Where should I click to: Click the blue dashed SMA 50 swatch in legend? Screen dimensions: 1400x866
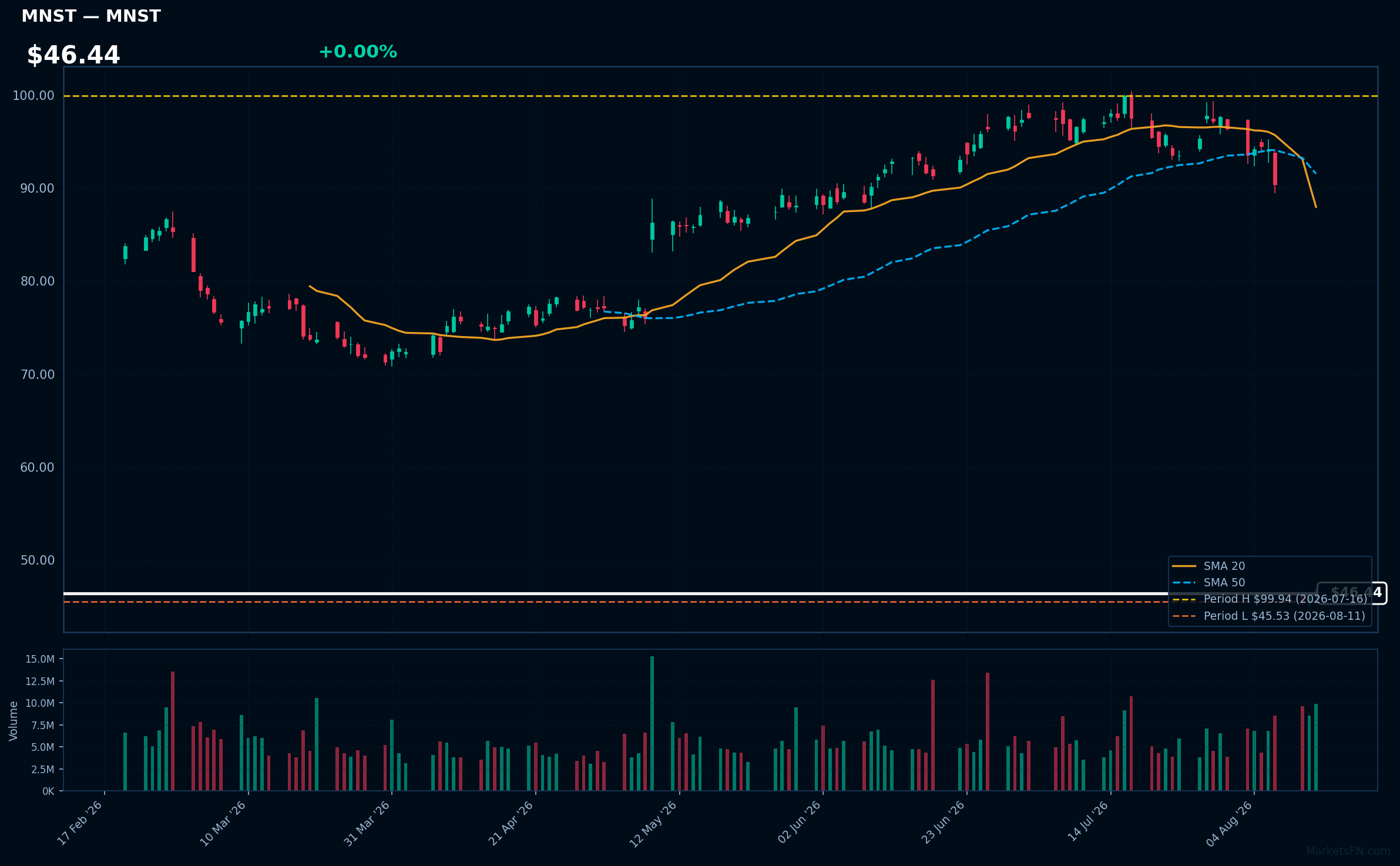coord(1184,583)
